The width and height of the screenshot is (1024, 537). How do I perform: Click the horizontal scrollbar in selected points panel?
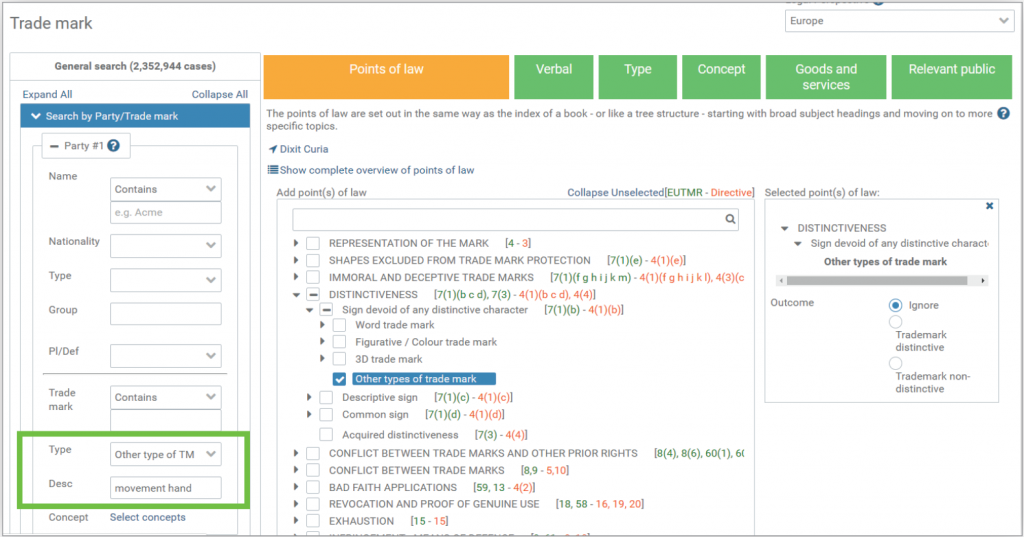880,281
